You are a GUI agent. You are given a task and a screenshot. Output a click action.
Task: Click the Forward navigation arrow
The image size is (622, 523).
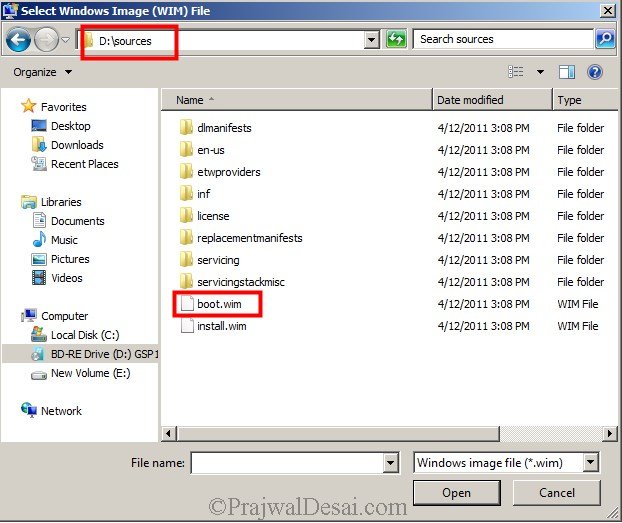46,40
